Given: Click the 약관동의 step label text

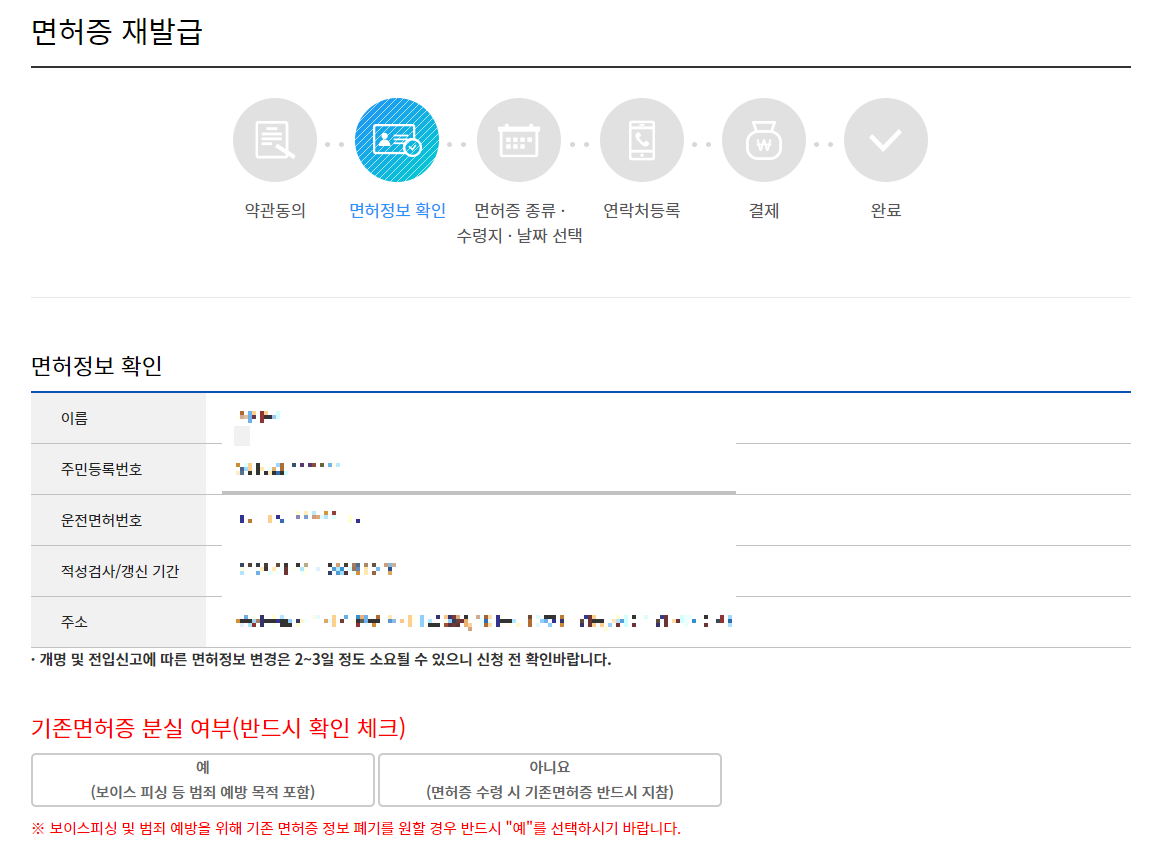Looking at the screenshot, I should [274, 210].
